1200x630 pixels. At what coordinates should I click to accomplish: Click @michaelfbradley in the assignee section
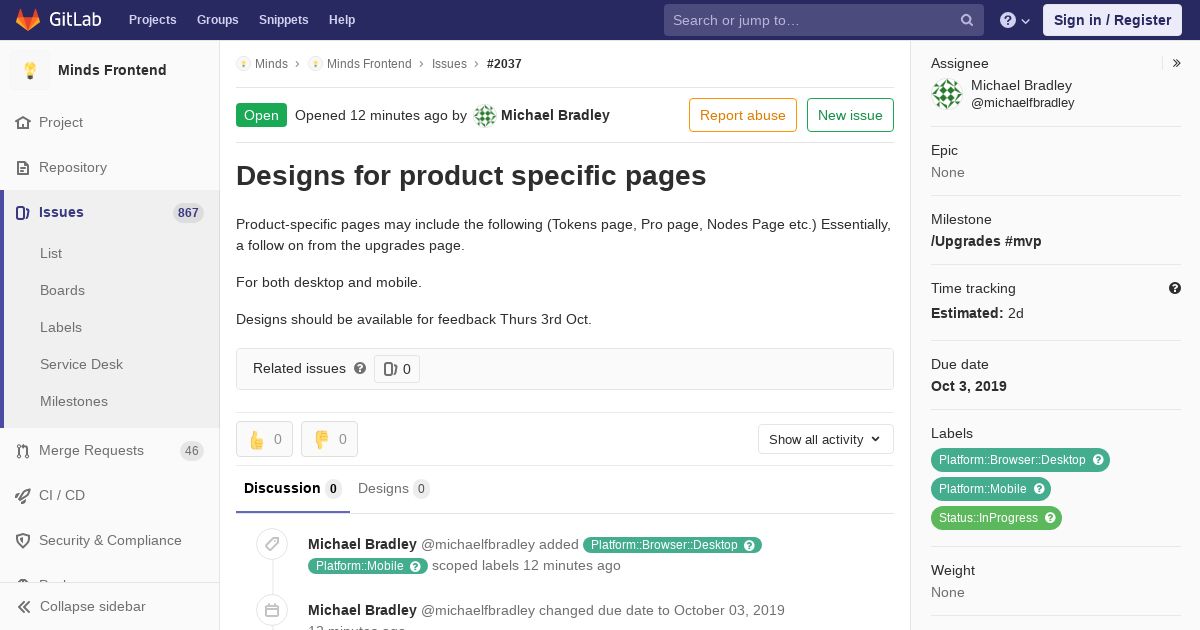pos(1023,103)
